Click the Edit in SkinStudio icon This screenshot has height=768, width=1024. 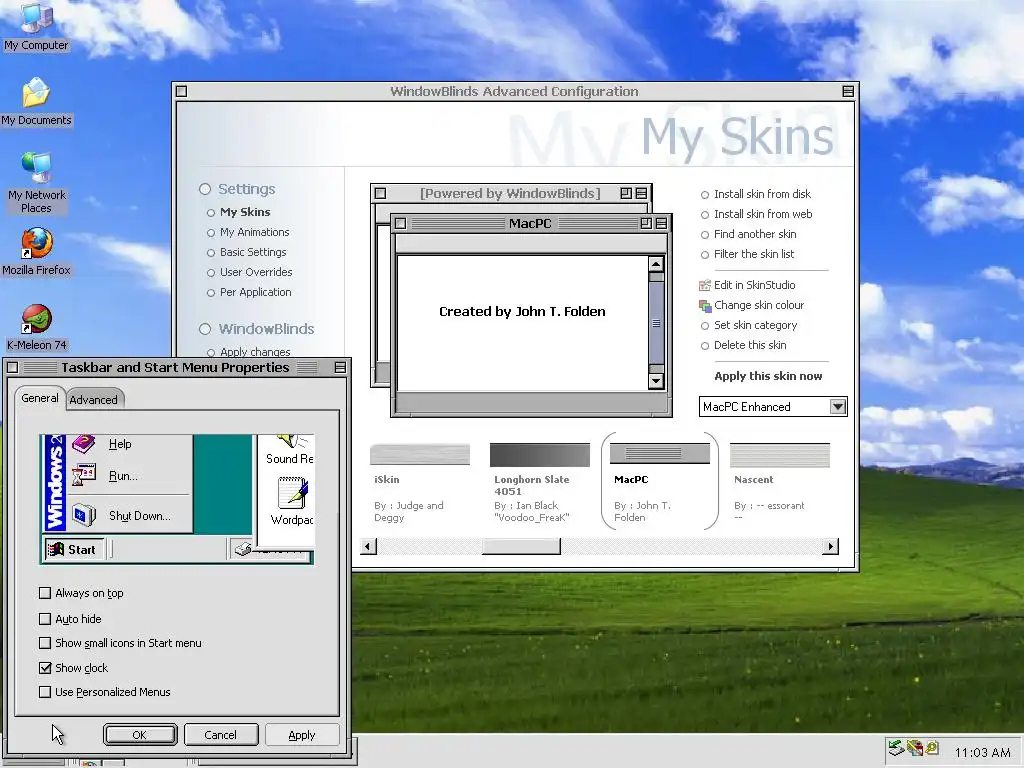[705, 285]
